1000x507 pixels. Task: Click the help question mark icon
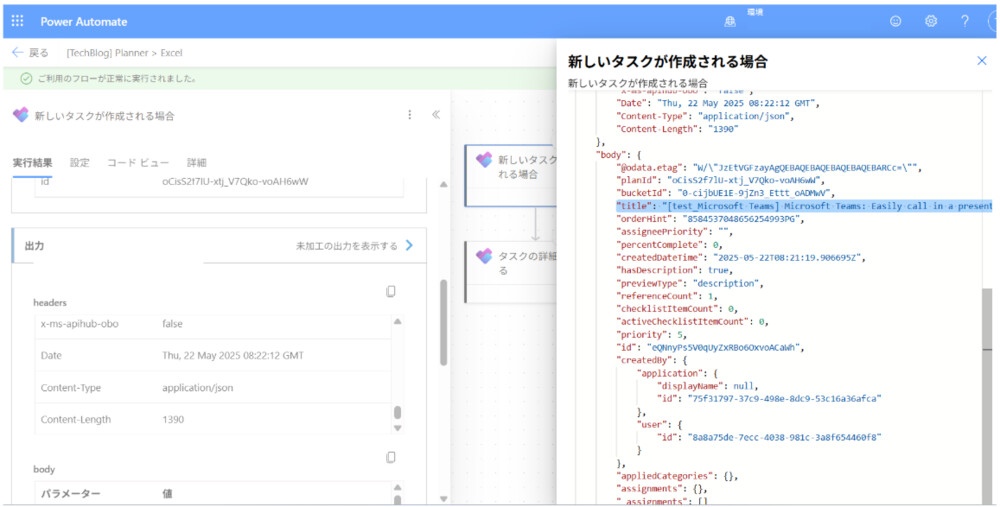coord(965,21)
